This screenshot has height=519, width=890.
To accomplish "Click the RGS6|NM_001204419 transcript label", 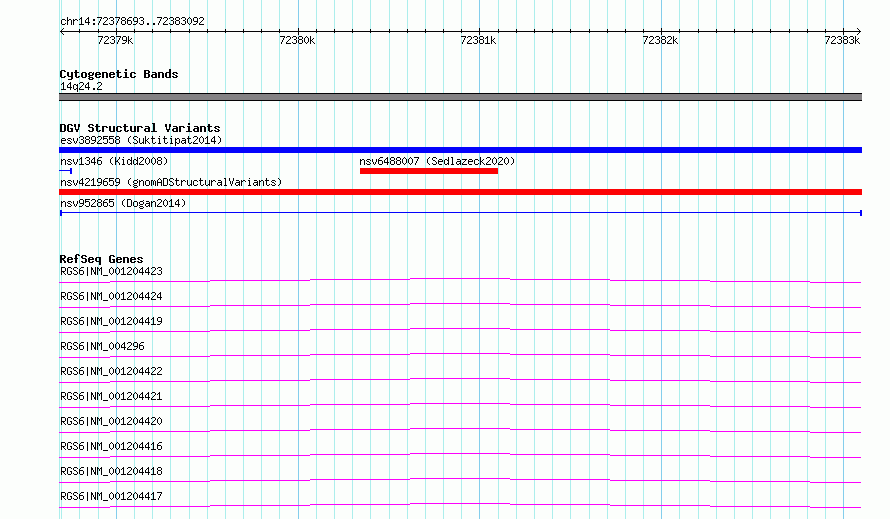I will pyautogui.click(x=111, y=321).
